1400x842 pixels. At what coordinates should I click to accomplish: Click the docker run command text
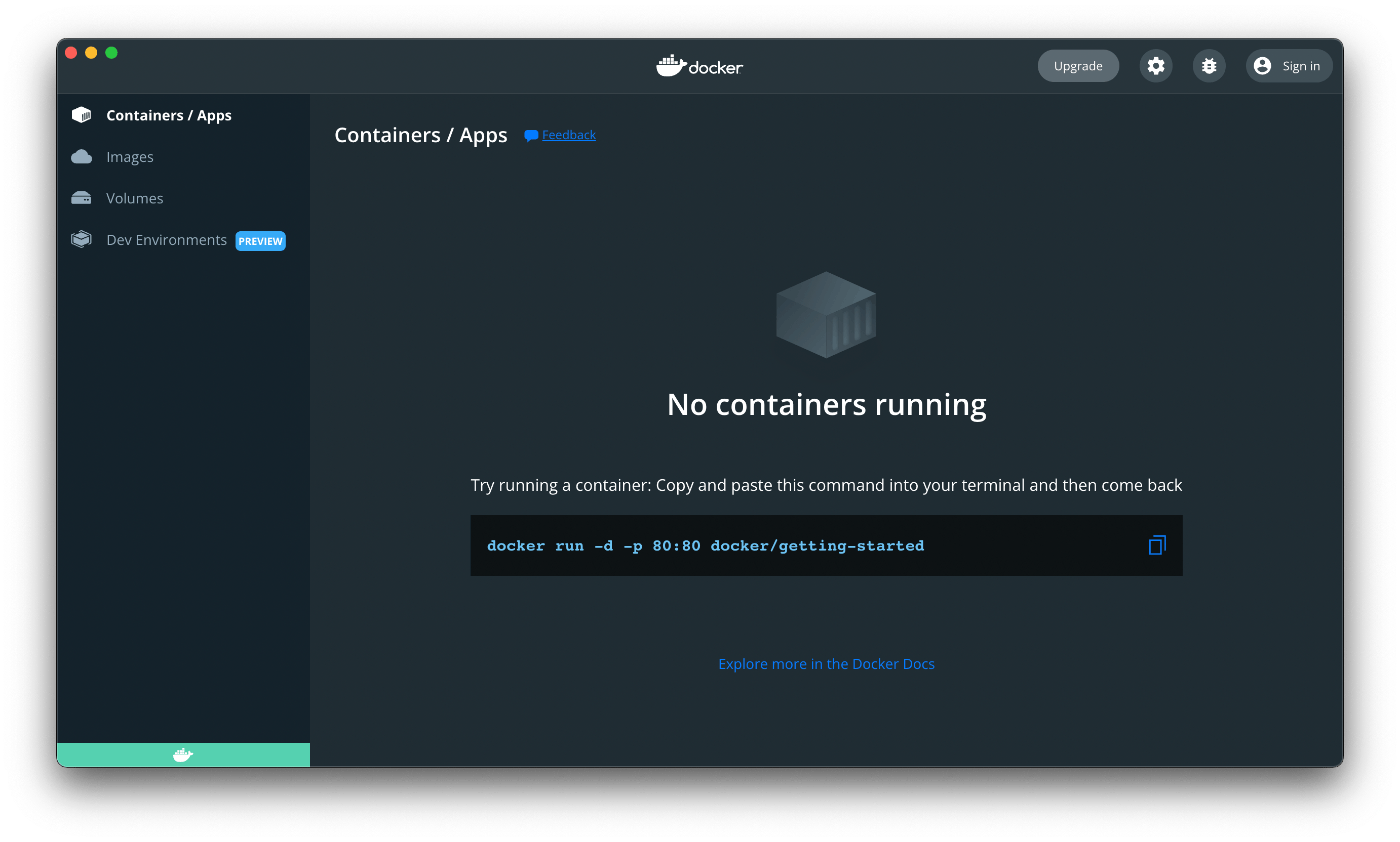705,546
